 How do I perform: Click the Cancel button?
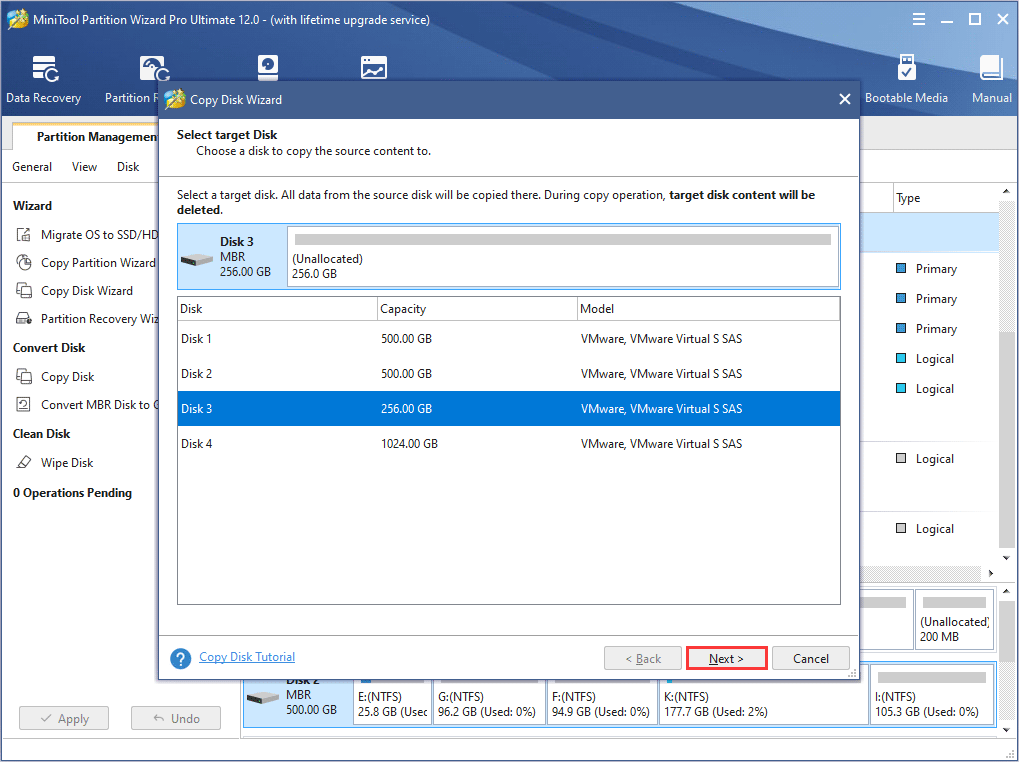(810, 658)
